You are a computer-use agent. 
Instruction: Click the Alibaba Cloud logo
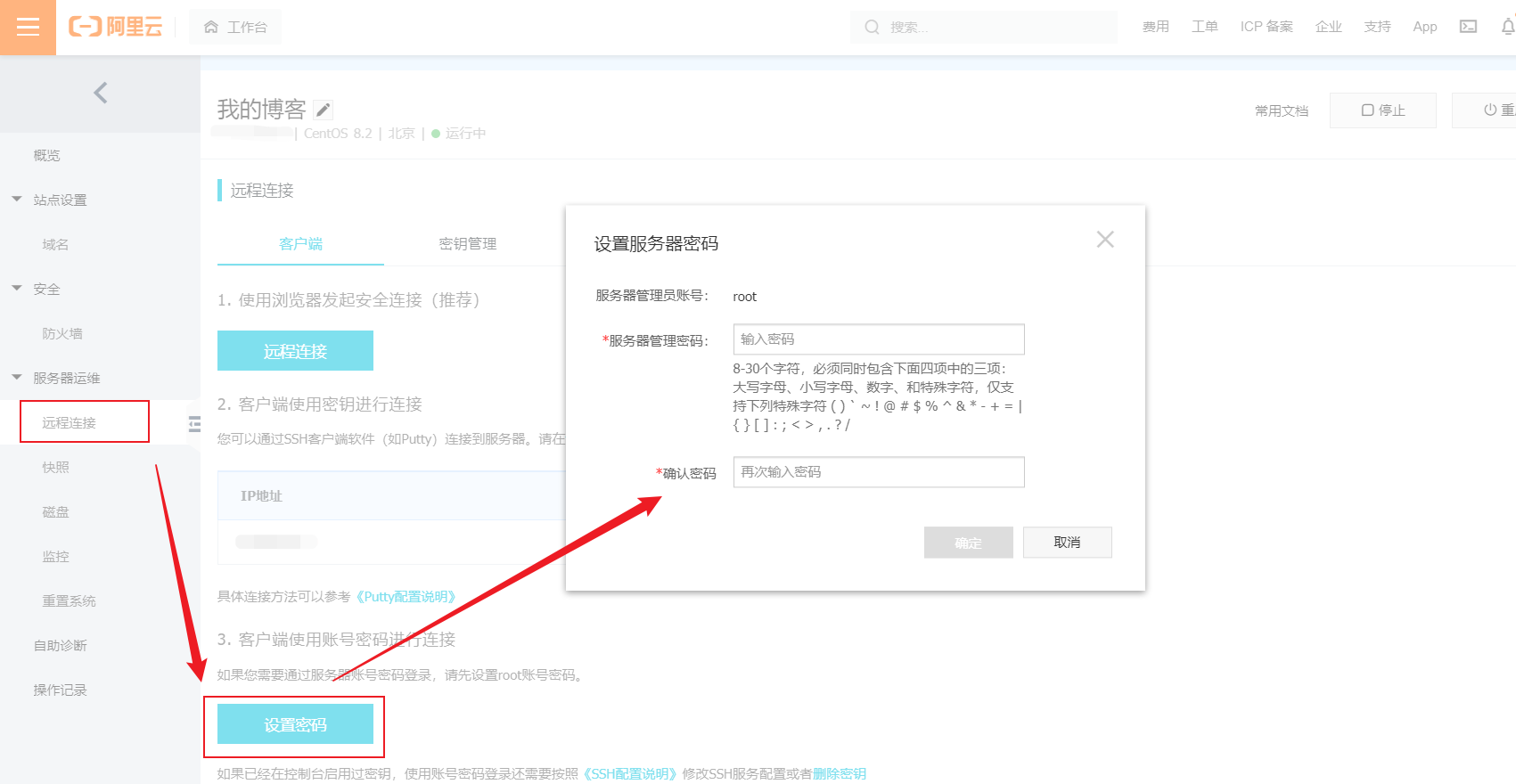coord(116,27)
